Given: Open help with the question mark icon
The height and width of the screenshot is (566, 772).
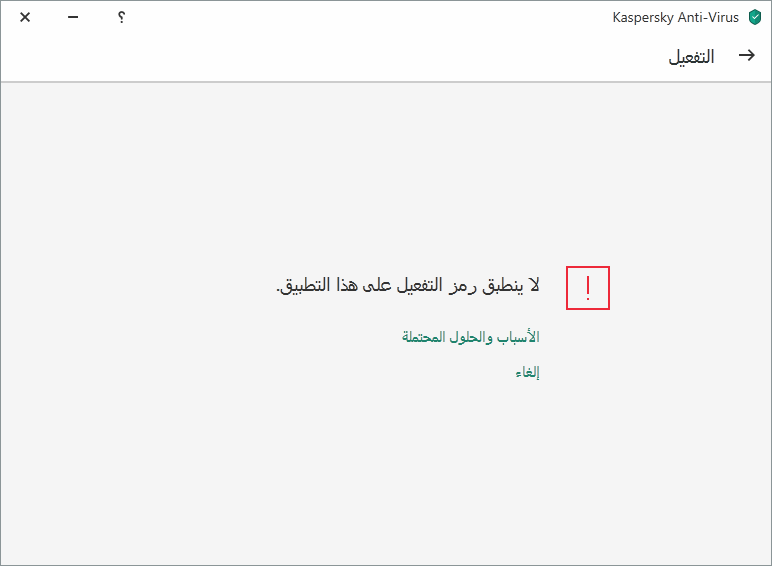Looking at the screenshot, I should (122, 17).
